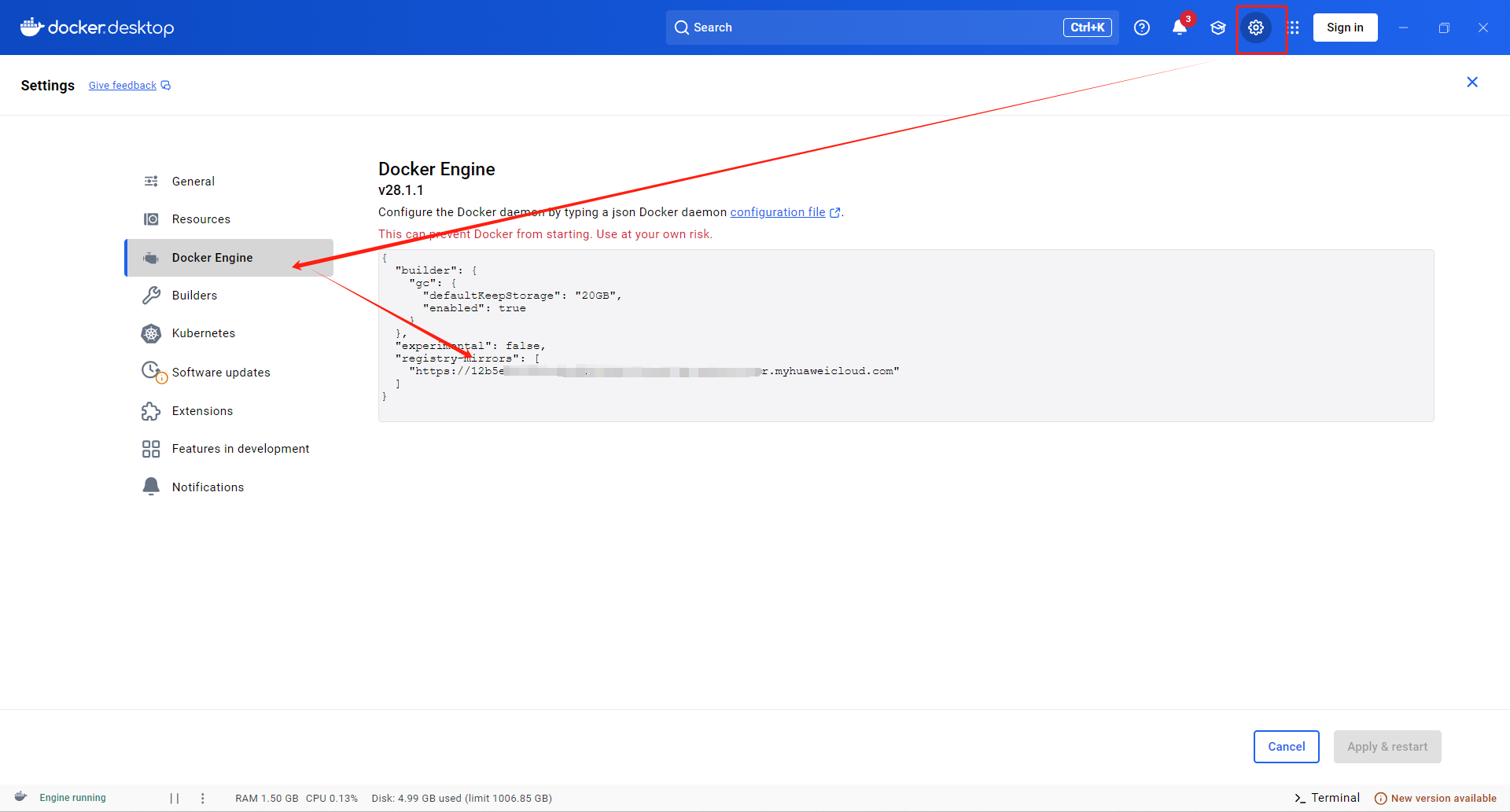
Task: Click the Notifications bell sidebar icon
Action: [151, 487]
